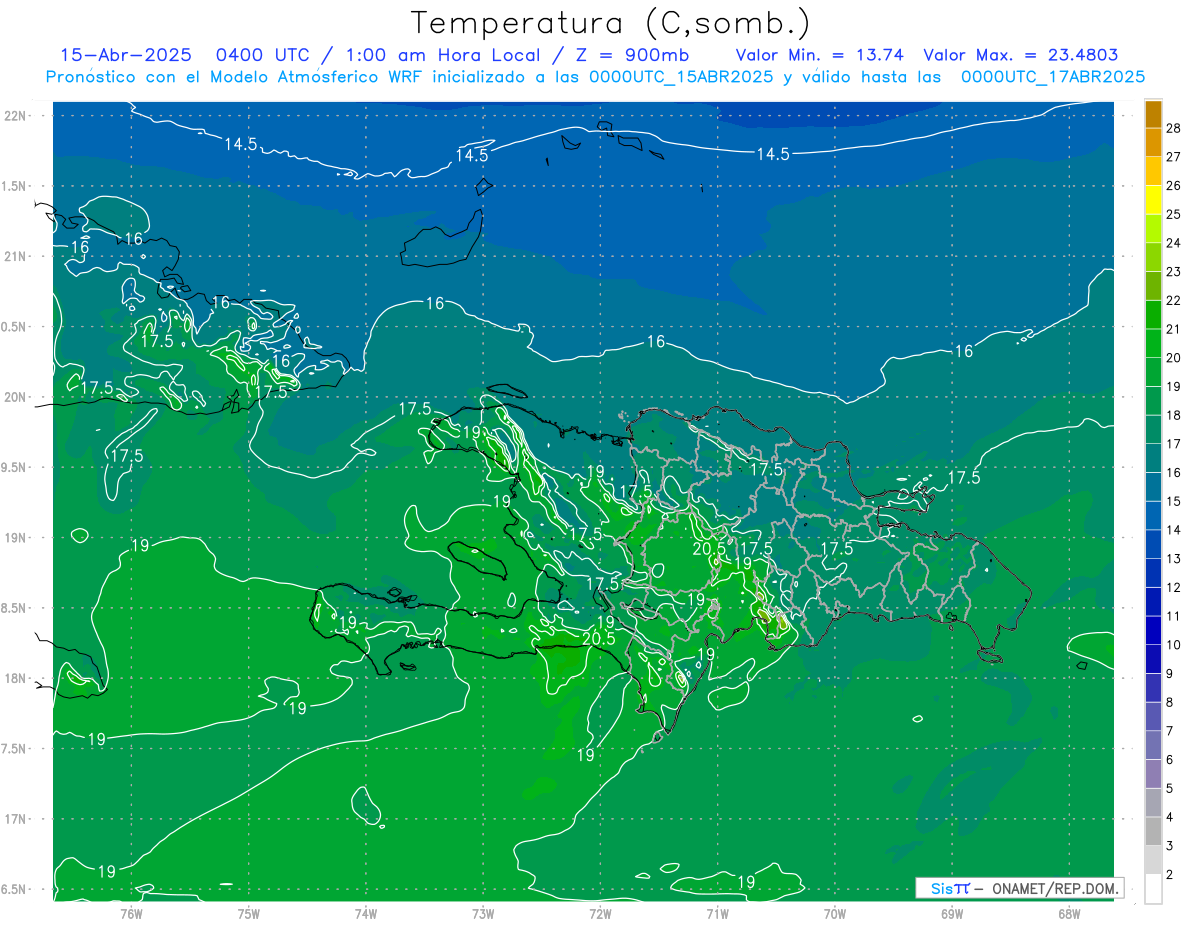The width and height of the screenshot is (1200, 927).
Task: Click the "73W" longitude axis label
Action: (x=483, y=914)
